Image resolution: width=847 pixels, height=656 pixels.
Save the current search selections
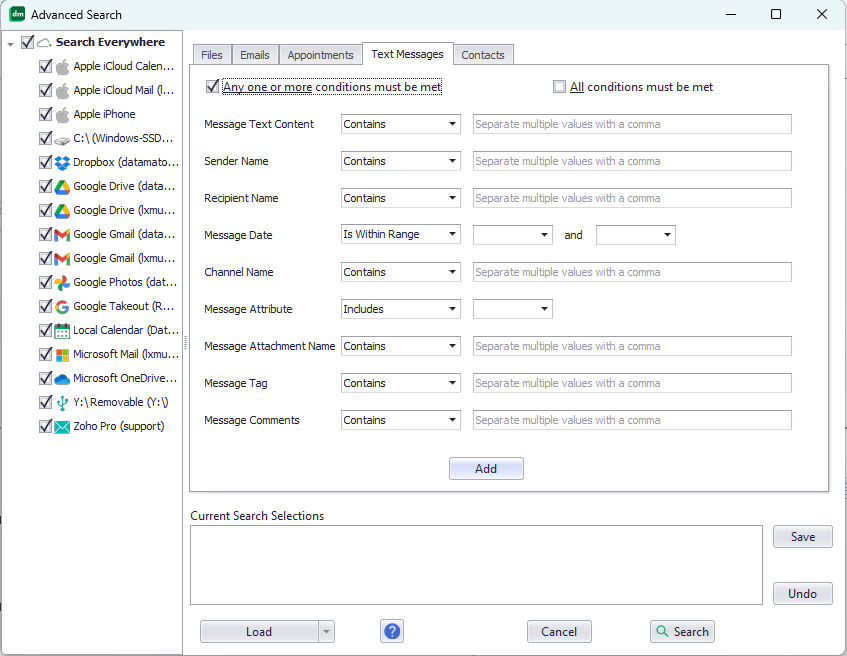[802, 536]
